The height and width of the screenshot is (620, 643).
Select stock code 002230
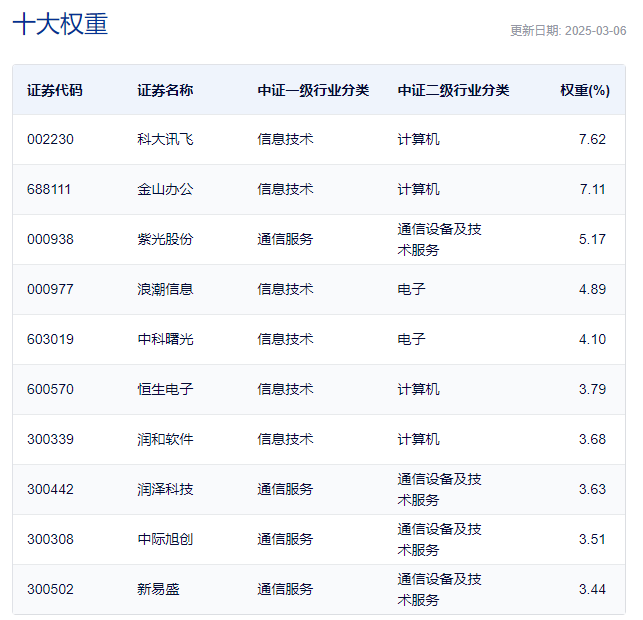point(50,139)
